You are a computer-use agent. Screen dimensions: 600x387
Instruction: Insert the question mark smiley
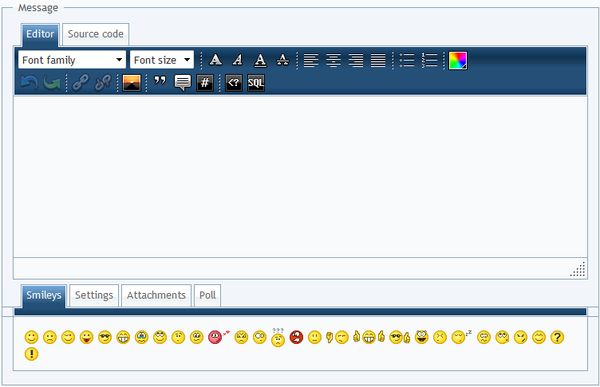557,337
